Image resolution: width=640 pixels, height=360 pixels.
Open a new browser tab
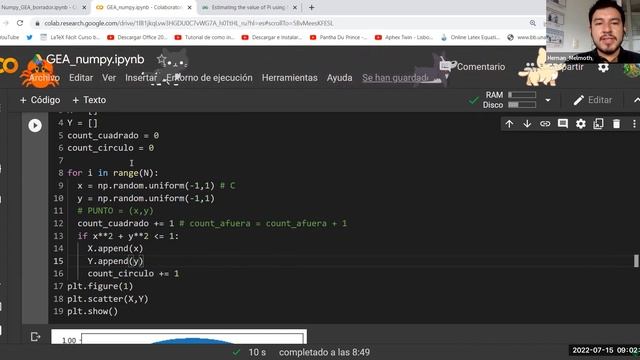pyautogui.click(x=311, y=7)
